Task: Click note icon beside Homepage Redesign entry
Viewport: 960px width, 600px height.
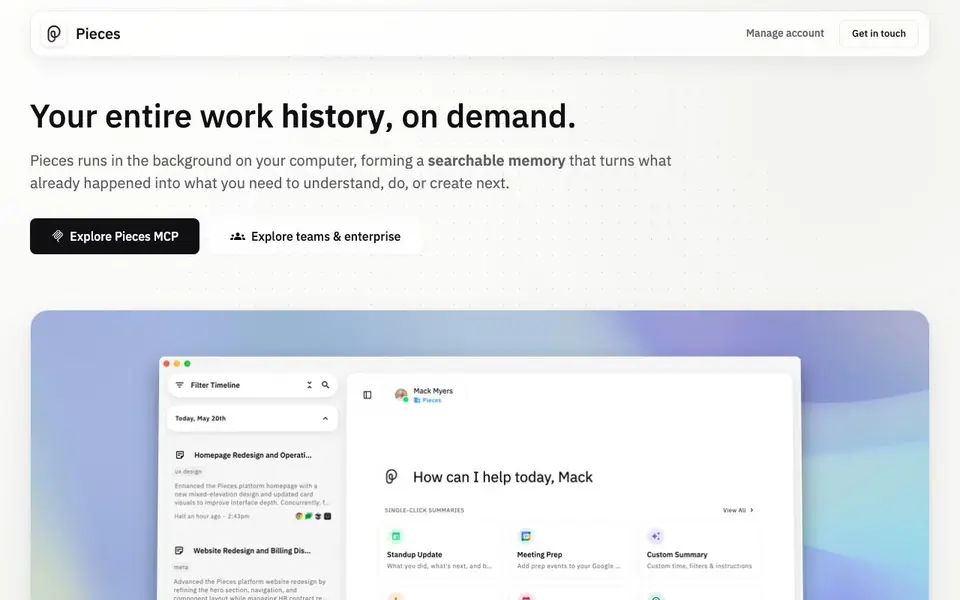Action: pos(179,455)
